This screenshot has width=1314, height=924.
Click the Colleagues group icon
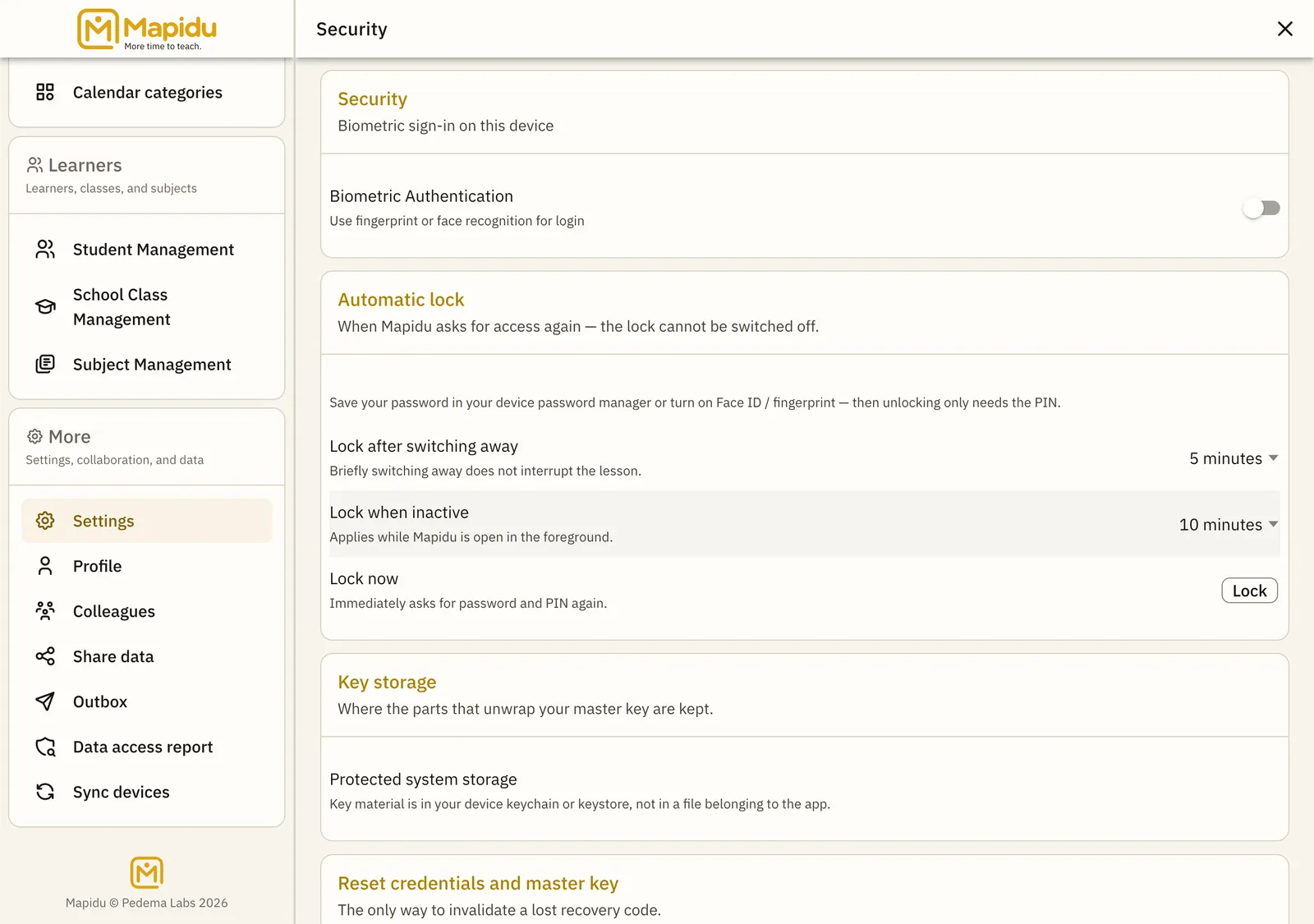[x=45, y=611]
